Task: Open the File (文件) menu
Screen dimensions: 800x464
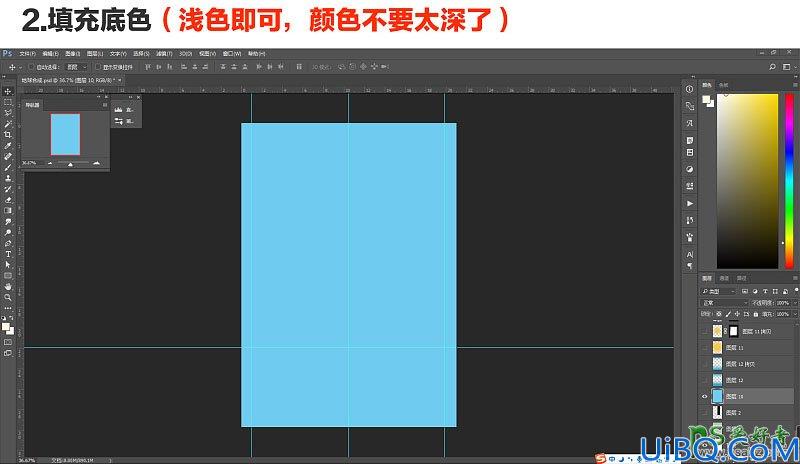Action: click(x=28, y=54)
